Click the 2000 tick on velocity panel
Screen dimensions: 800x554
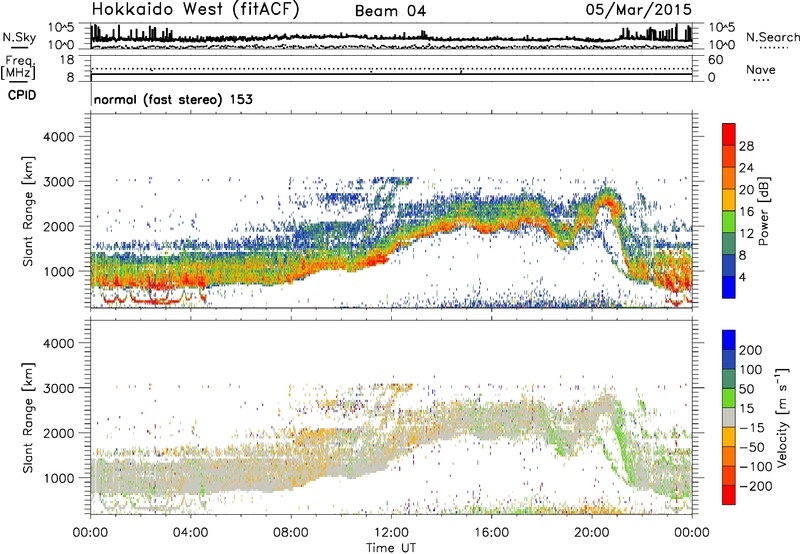[x=59, y=433]
